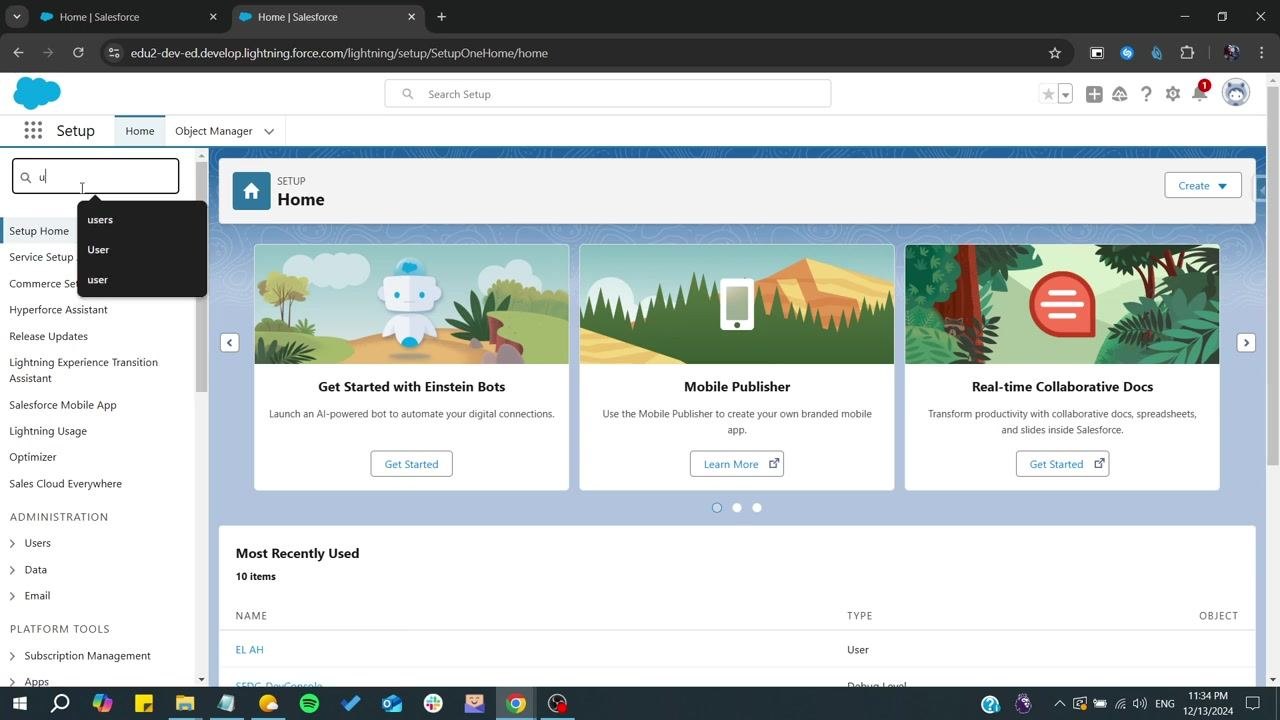
Task: Choose 'users' from quick find suggestions
Action: [x=142, y=220]
